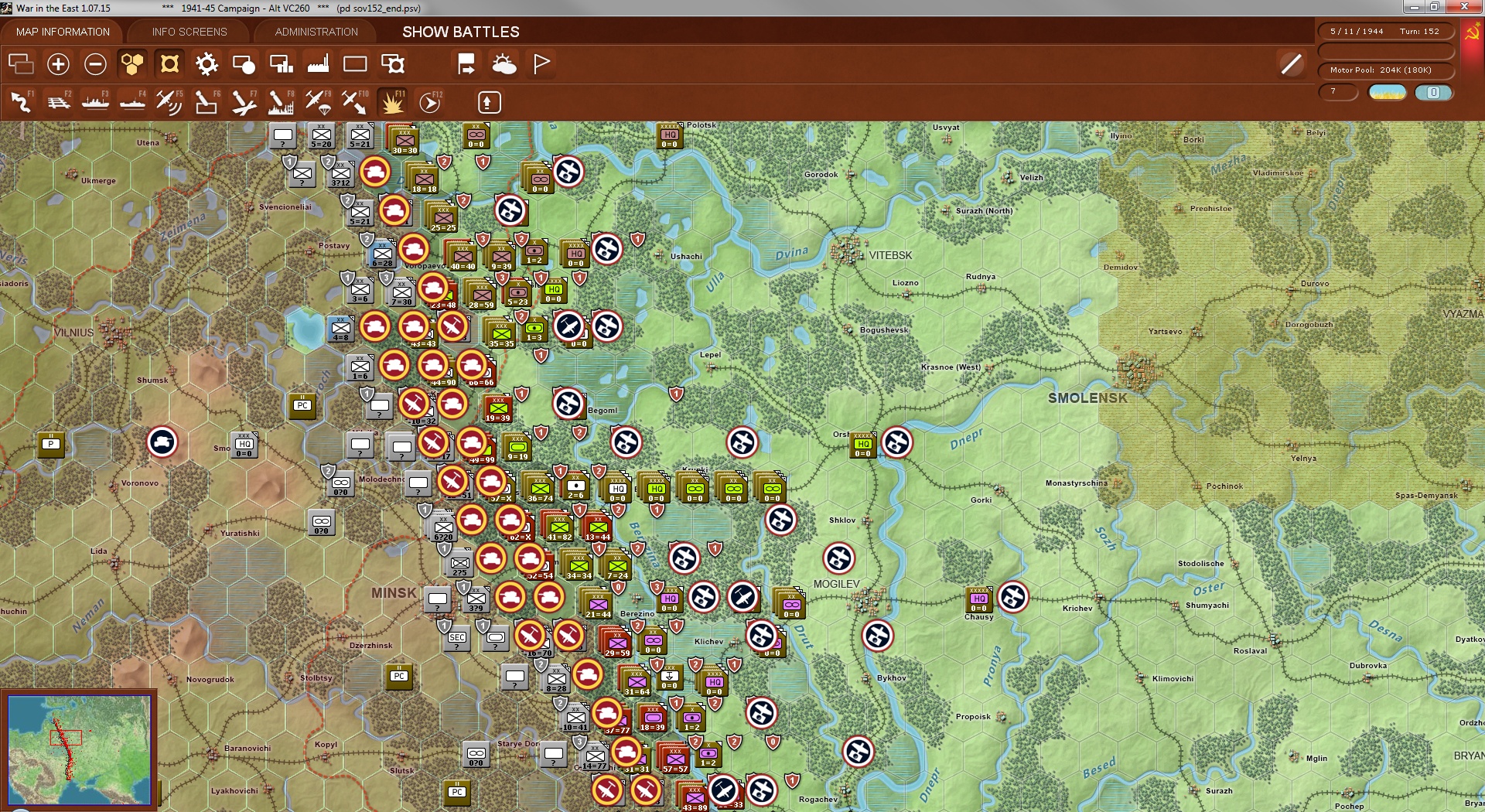This screenshot has height=812, width=1485.
Task: Click the sun-and-cloud weather icon
Action: [x=504, y=64]
